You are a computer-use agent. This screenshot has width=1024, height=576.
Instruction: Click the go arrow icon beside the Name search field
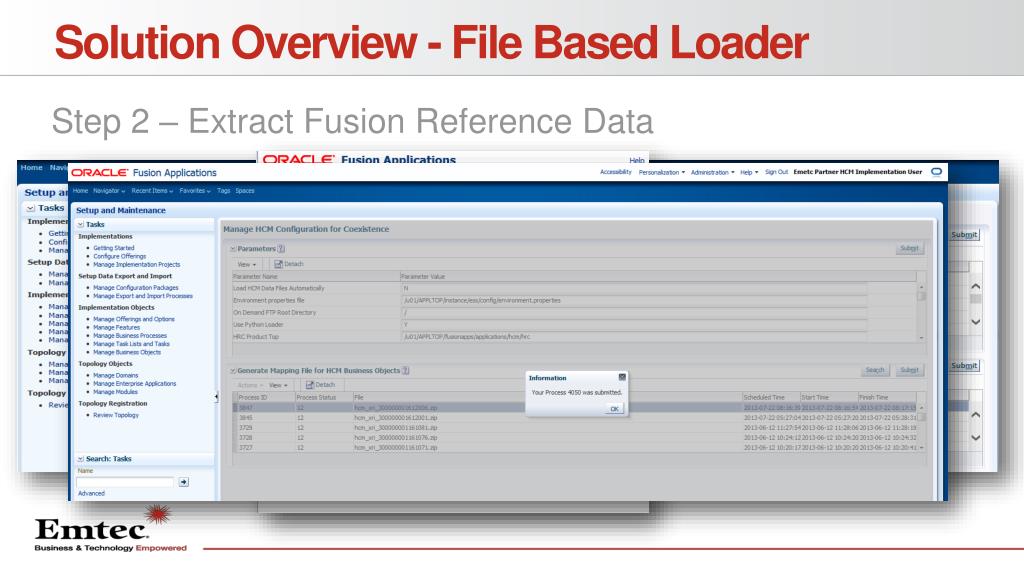[x=184, y=482]
